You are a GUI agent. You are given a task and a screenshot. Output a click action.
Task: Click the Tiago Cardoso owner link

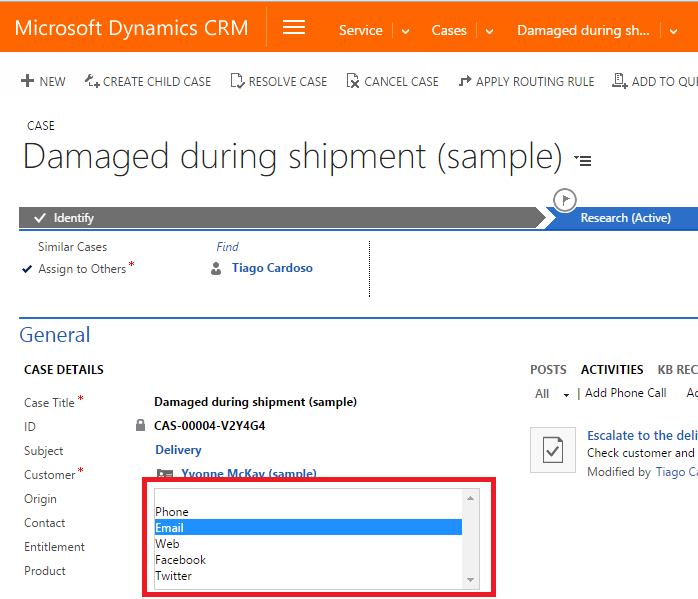click(x=272, y=268)
